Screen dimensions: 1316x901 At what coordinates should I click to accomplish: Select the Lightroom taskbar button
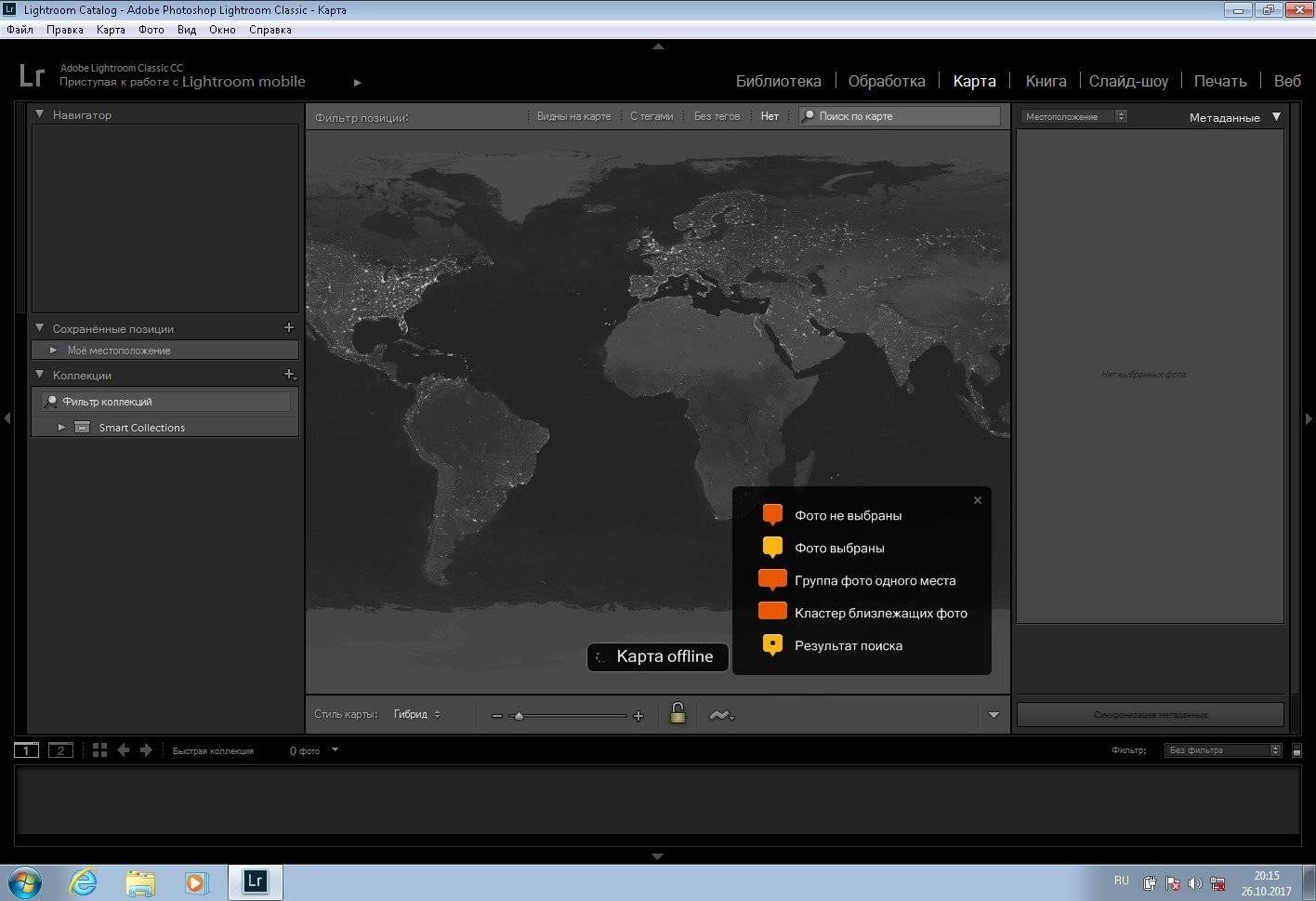pyautogui.click(x=256, y=881)
